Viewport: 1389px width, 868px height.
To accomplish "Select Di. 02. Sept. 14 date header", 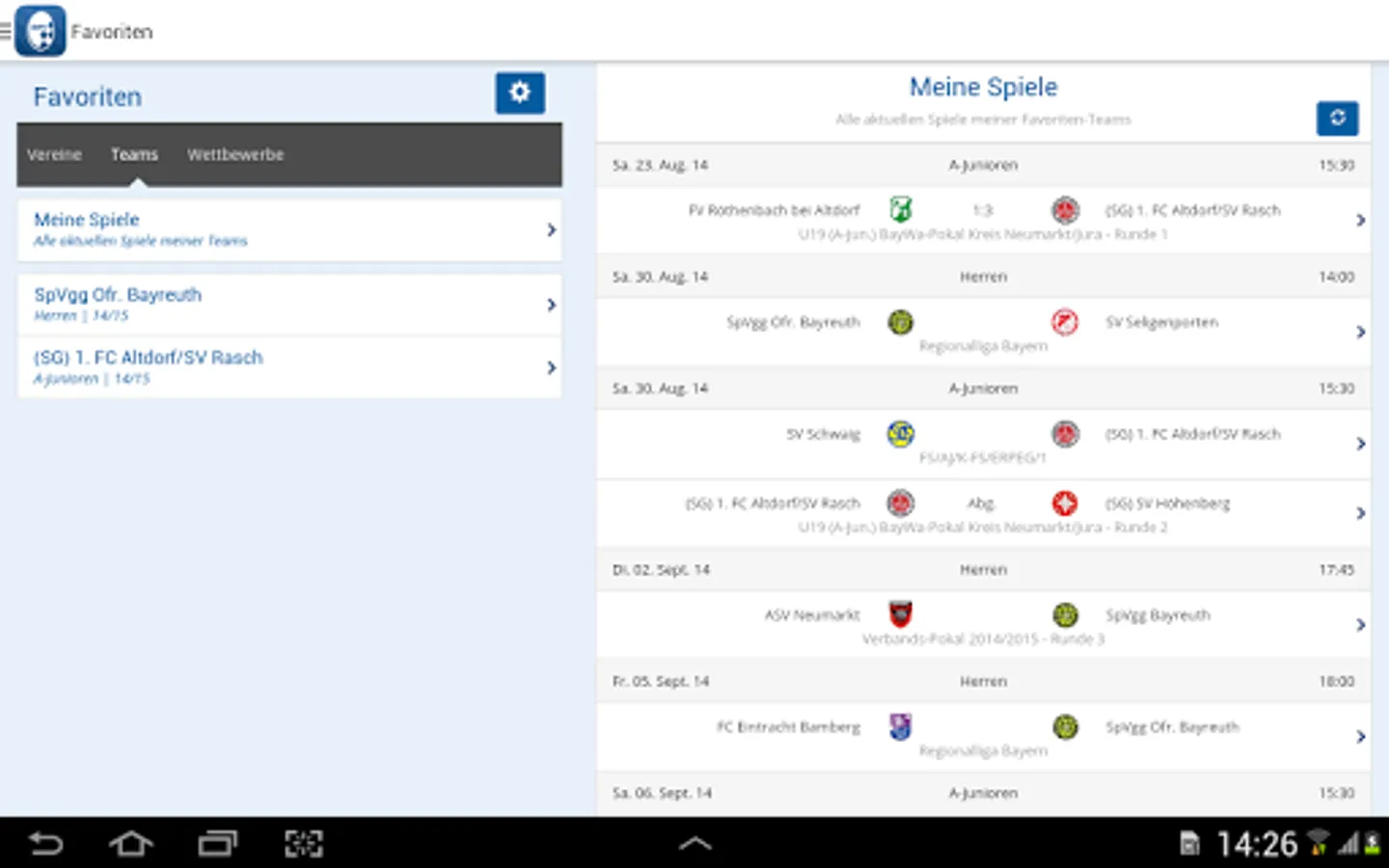I will [x=661, y=570].
